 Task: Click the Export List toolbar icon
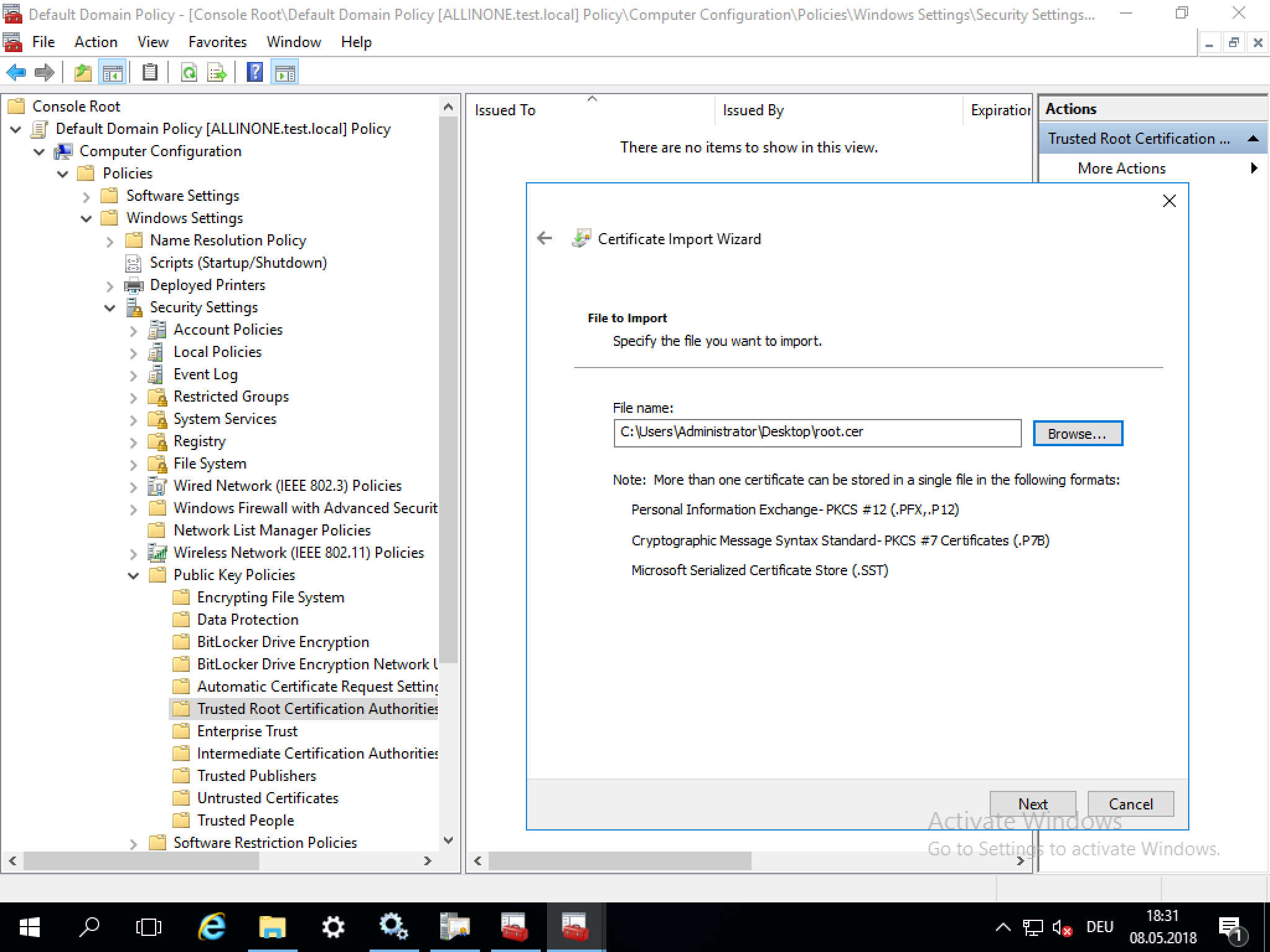(x=217, y=73)
